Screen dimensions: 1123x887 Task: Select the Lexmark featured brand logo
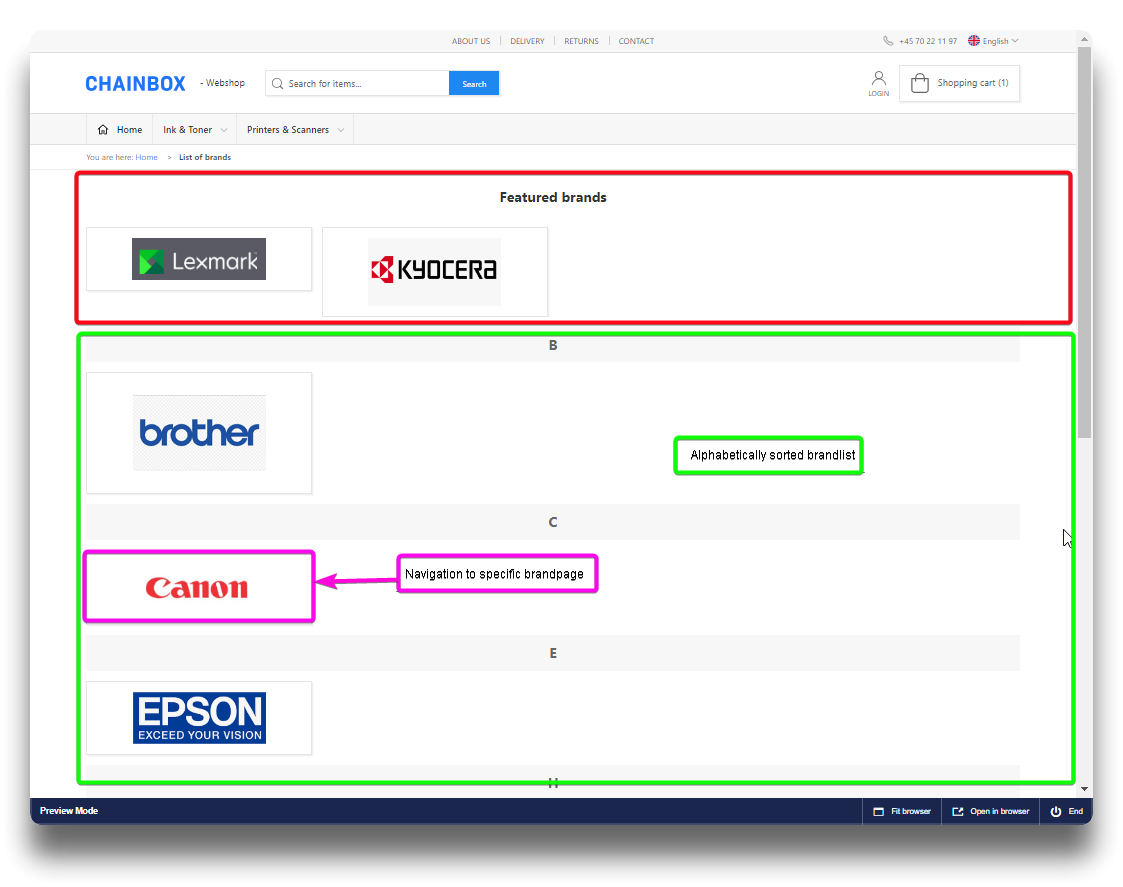199,259
